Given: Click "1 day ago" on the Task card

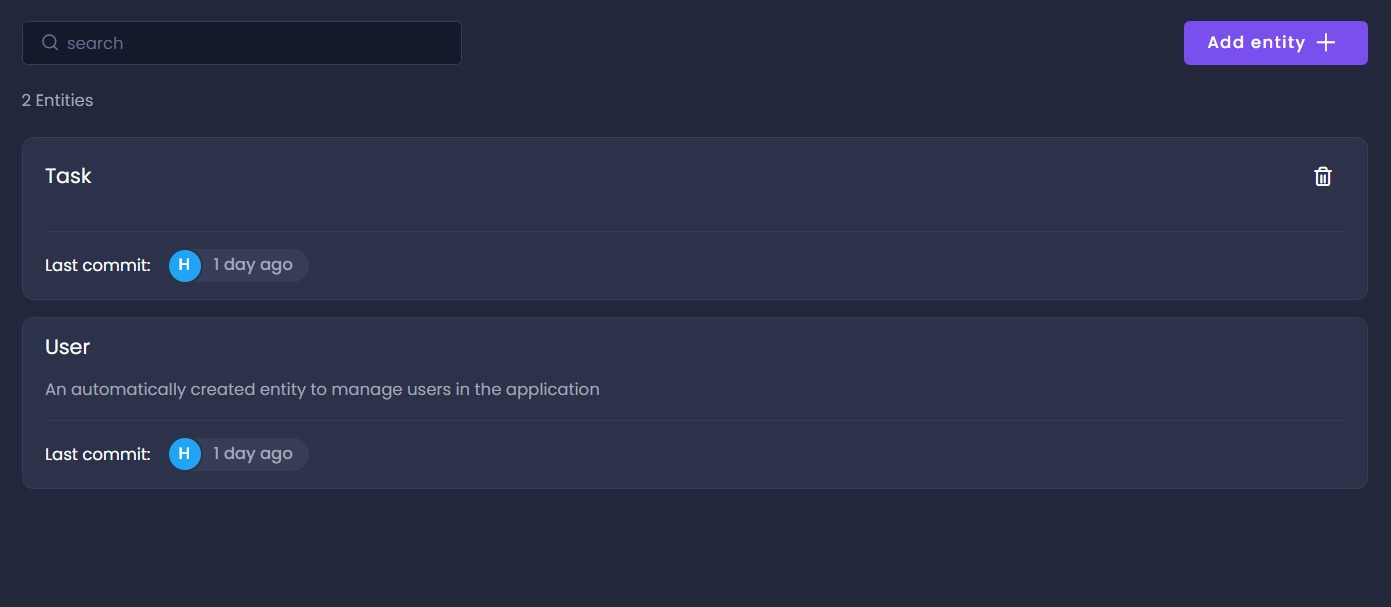Looking at the screenshot, I should point(253,265).
